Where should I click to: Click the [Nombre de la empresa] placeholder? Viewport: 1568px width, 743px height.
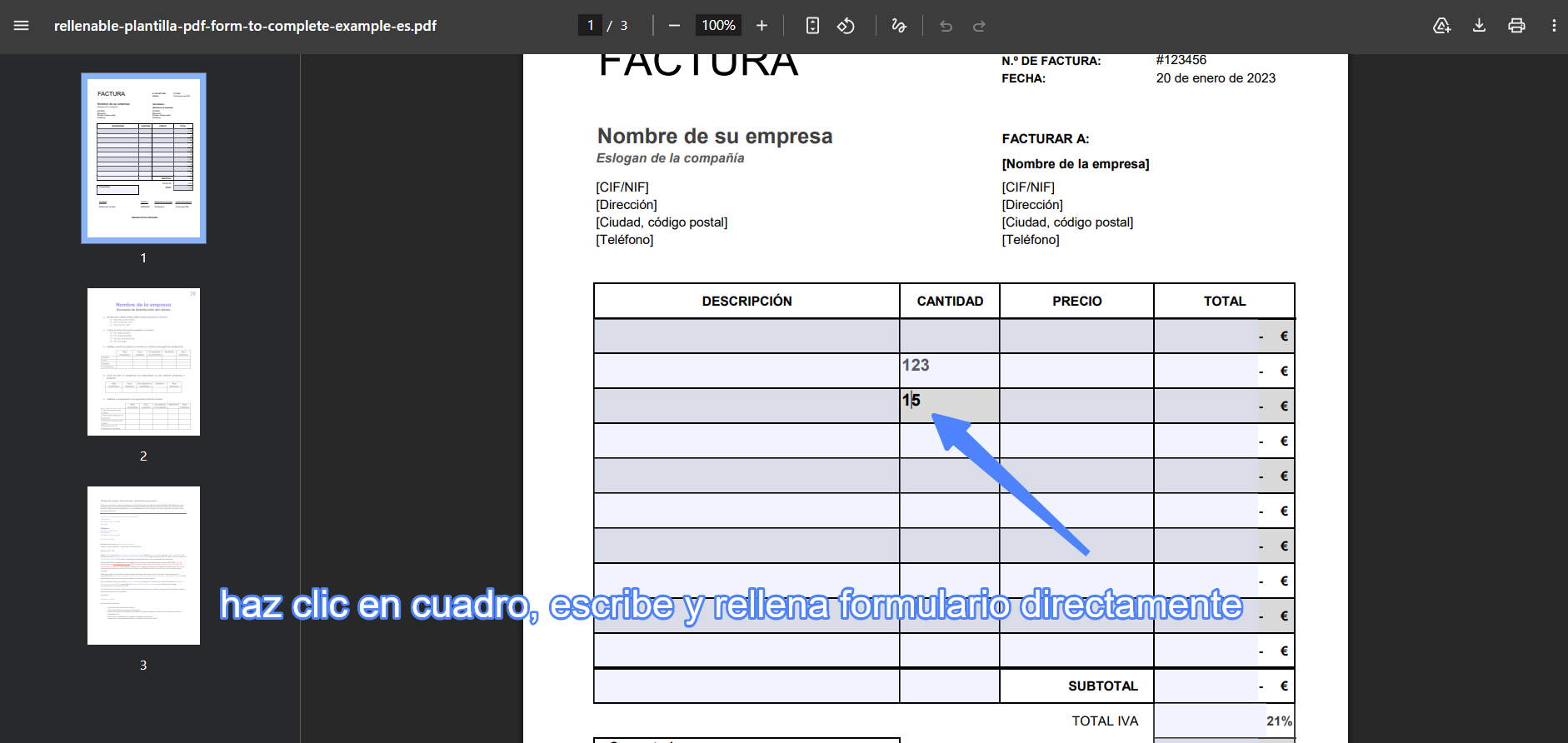1076,163
